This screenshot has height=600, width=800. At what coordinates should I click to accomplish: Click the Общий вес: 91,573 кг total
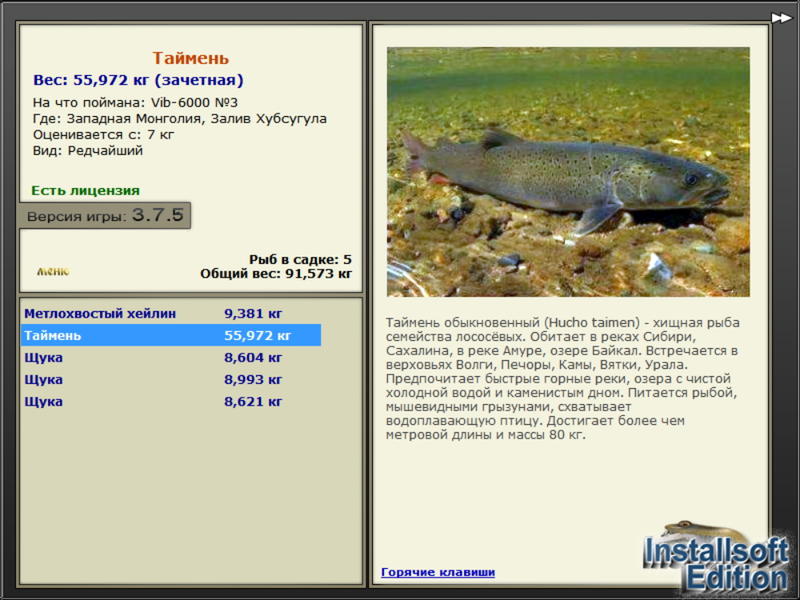(x=276, y=273)
